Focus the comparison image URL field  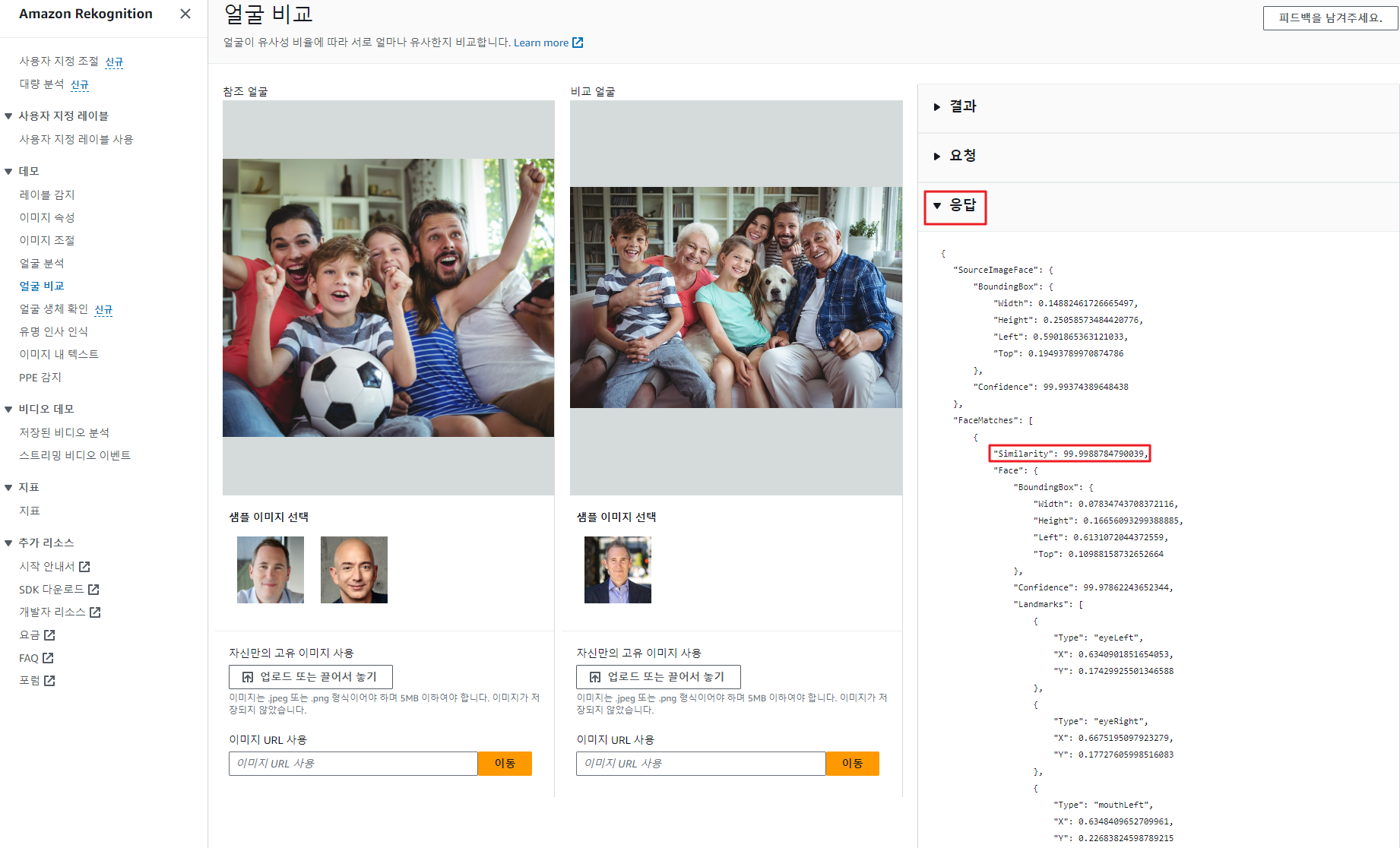701,764
